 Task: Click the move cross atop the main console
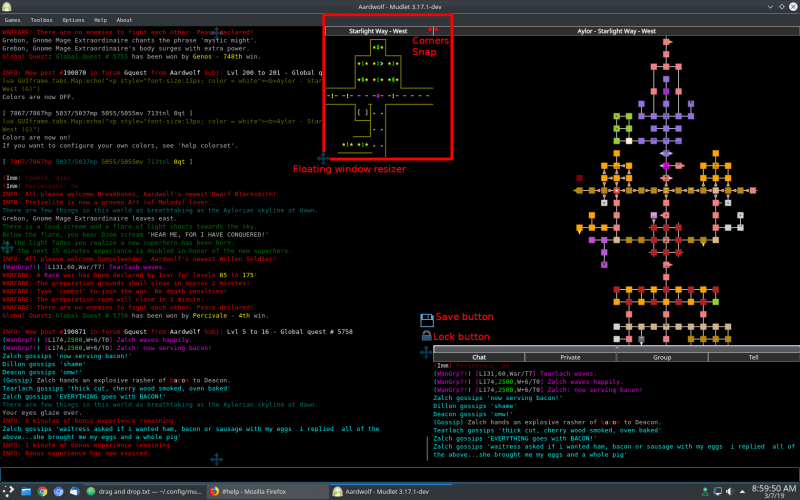click(216, 34)
